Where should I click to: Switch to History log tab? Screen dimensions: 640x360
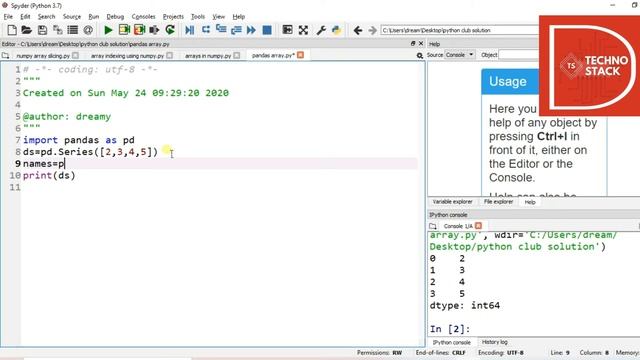(x=495, y=342)
